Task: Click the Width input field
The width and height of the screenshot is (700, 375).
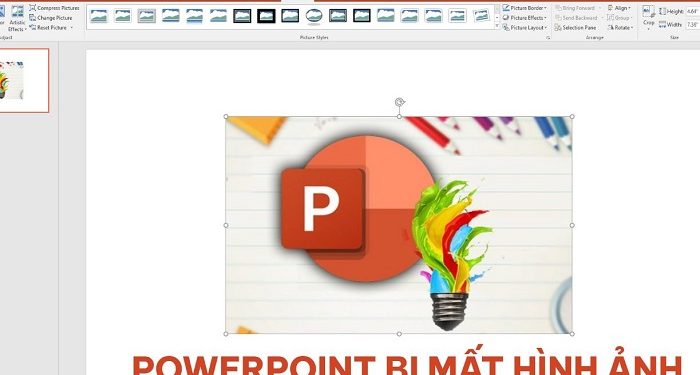Action: point(692,25)
